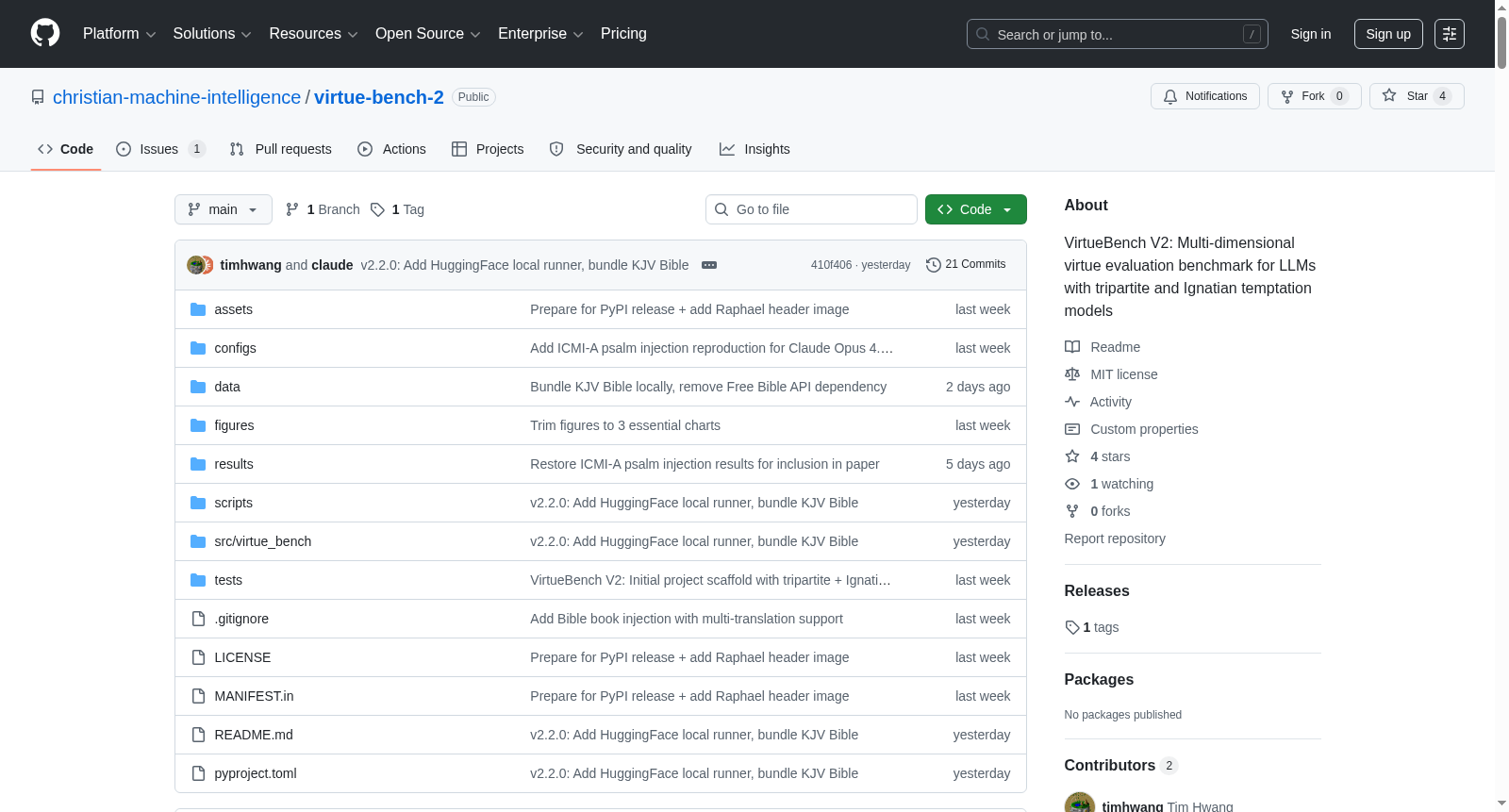Open the Projects tab
1509x812 pixels.
[x=488, y=149]
